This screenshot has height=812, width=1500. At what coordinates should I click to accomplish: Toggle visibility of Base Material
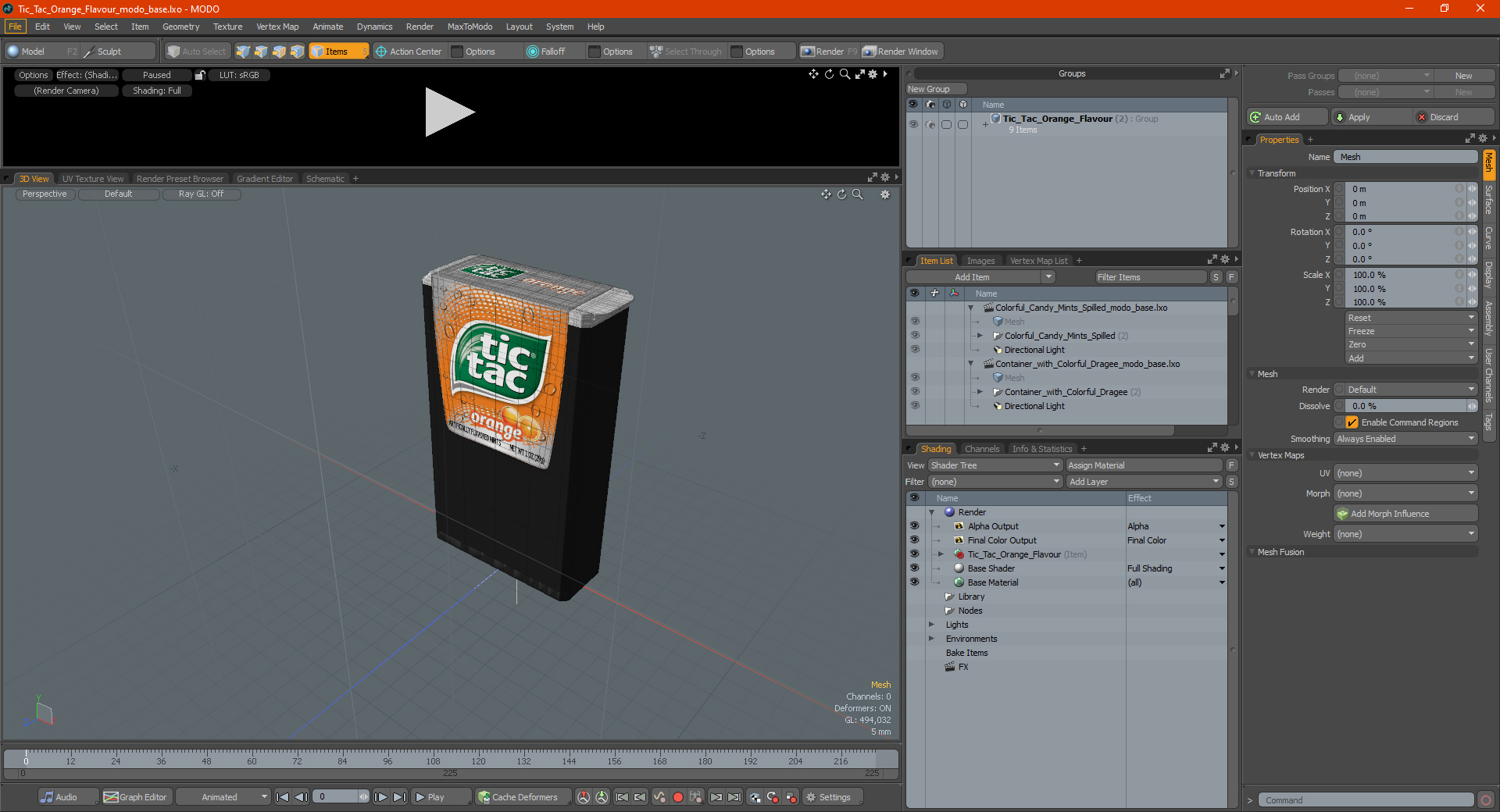[914, 582]
